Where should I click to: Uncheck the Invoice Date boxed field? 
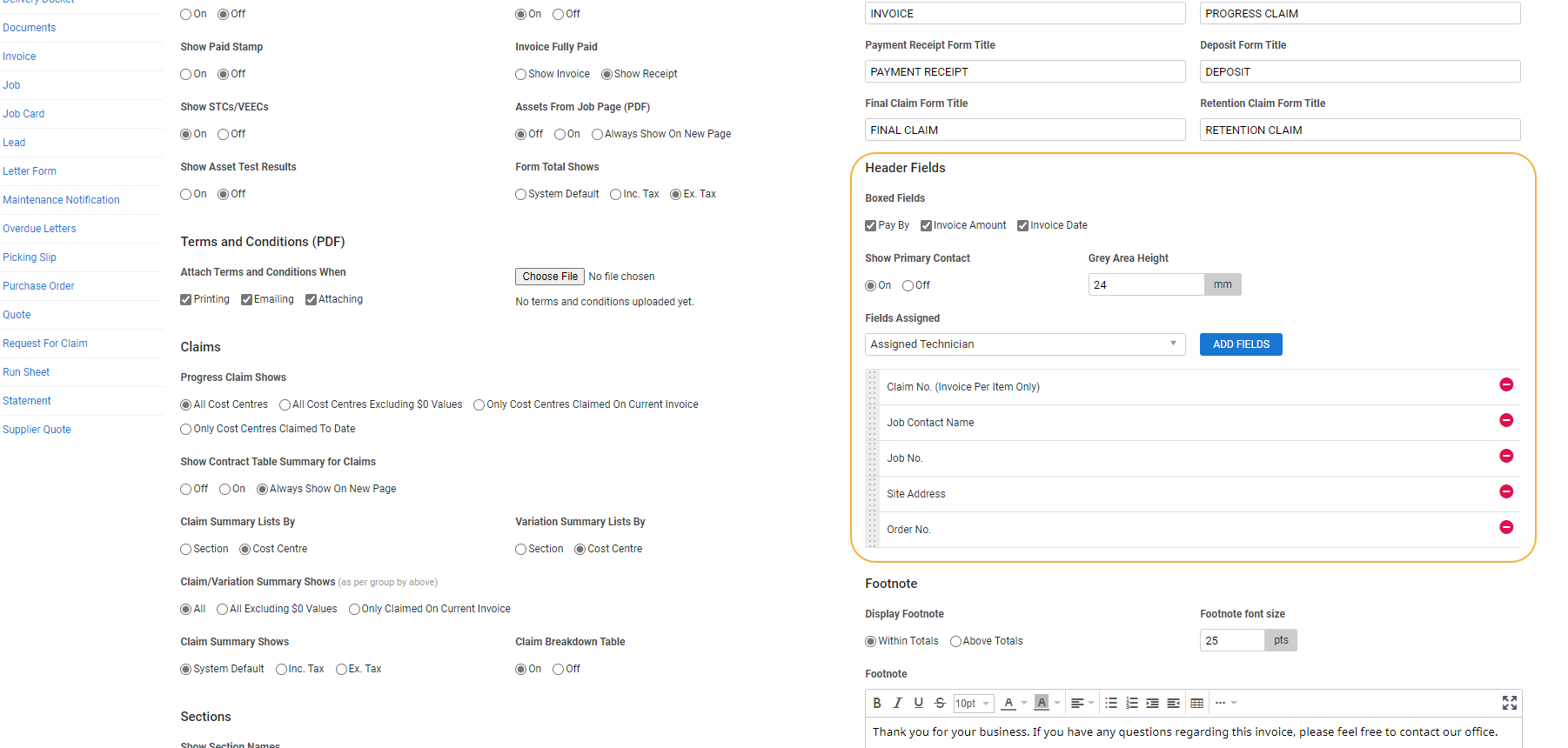click(1022, 225)
